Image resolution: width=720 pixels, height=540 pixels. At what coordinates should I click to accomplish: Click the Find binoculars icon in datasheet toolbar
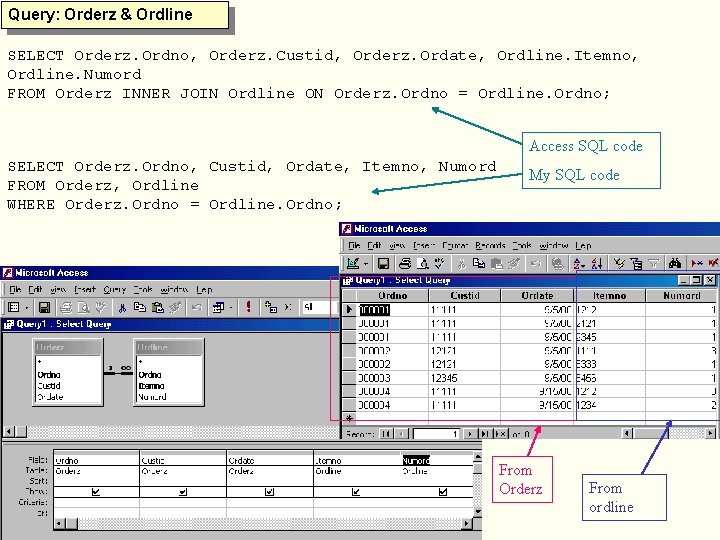(675, 263)
